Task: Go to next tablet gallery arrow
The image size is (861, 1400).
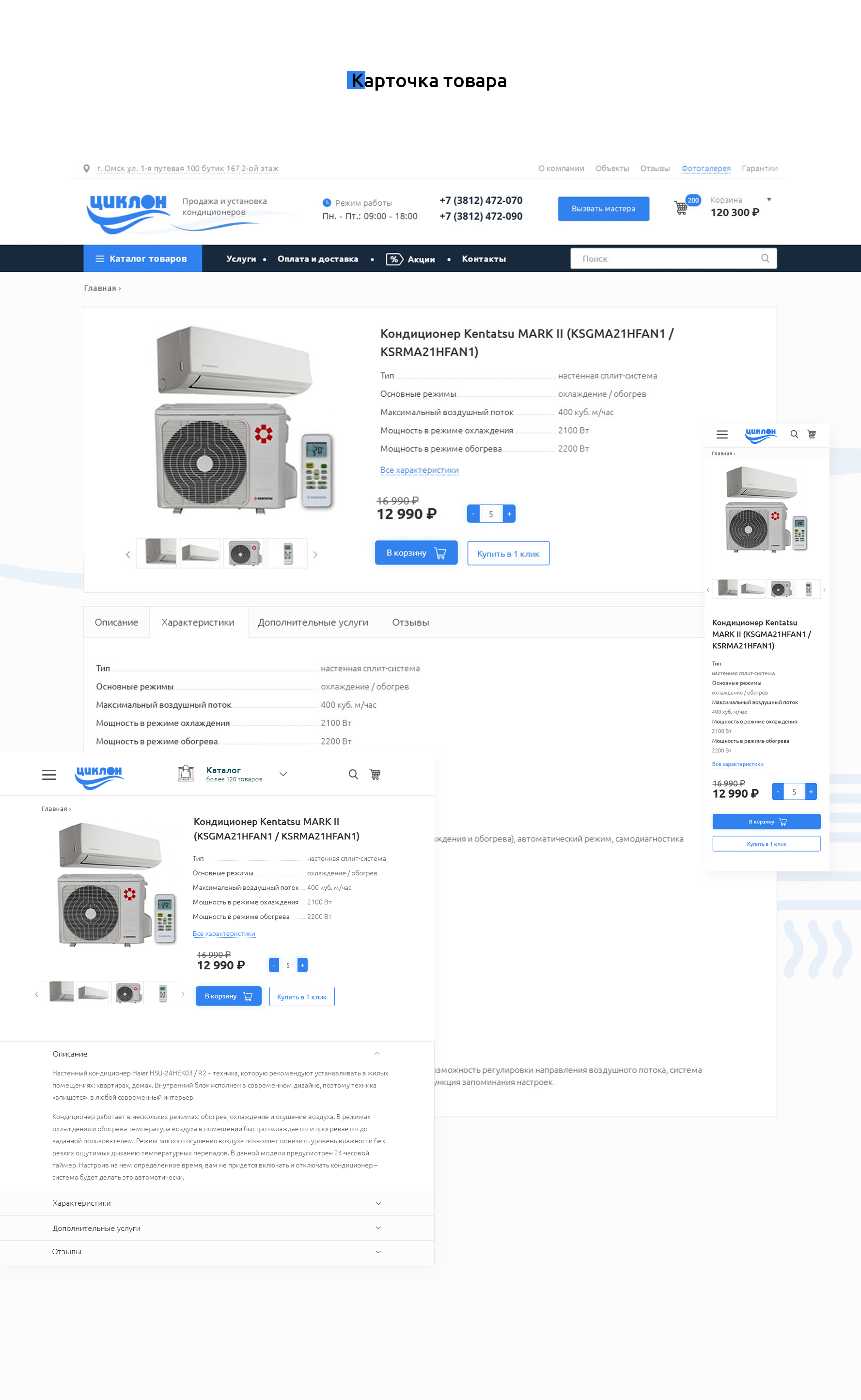Action: (x=183, y=994)
